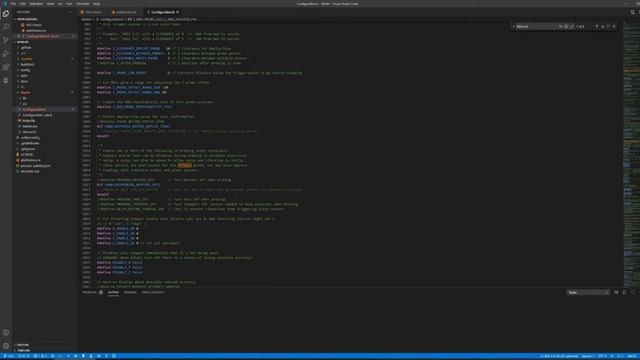
Task: Switch to the Problems panel tab
Action: coord(89,292)
